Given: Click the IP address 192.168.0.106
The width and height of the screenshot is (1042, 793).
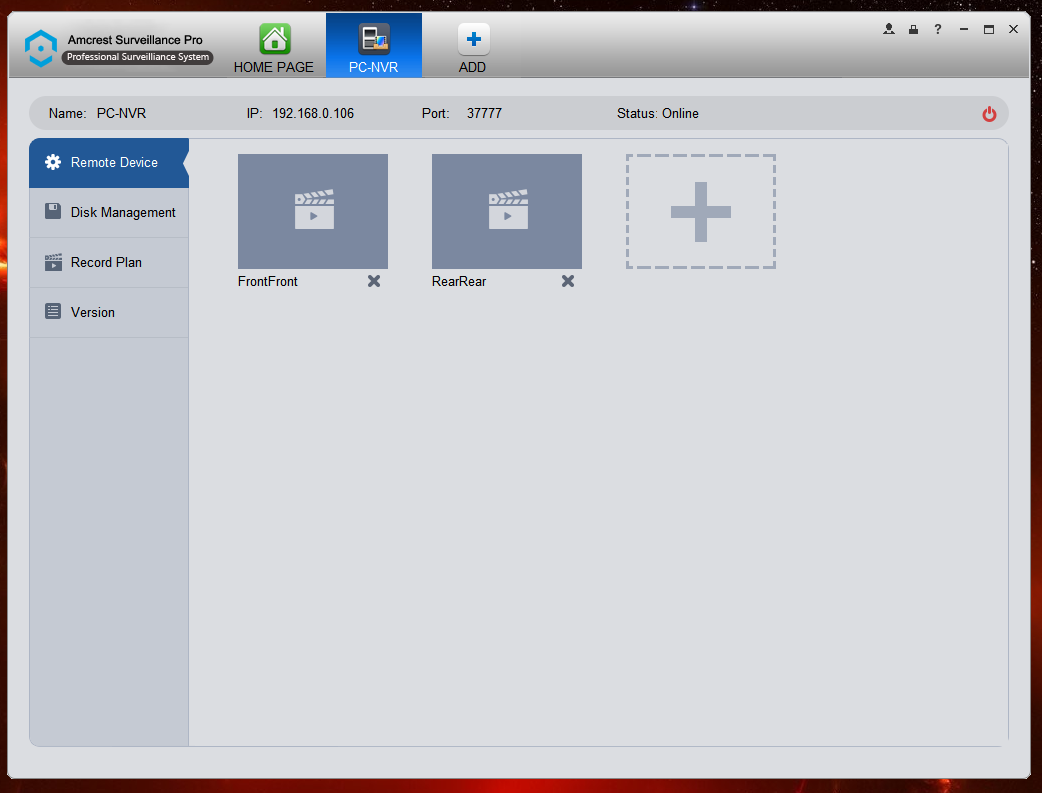Looking at the screenshot, I should [313, 114].
